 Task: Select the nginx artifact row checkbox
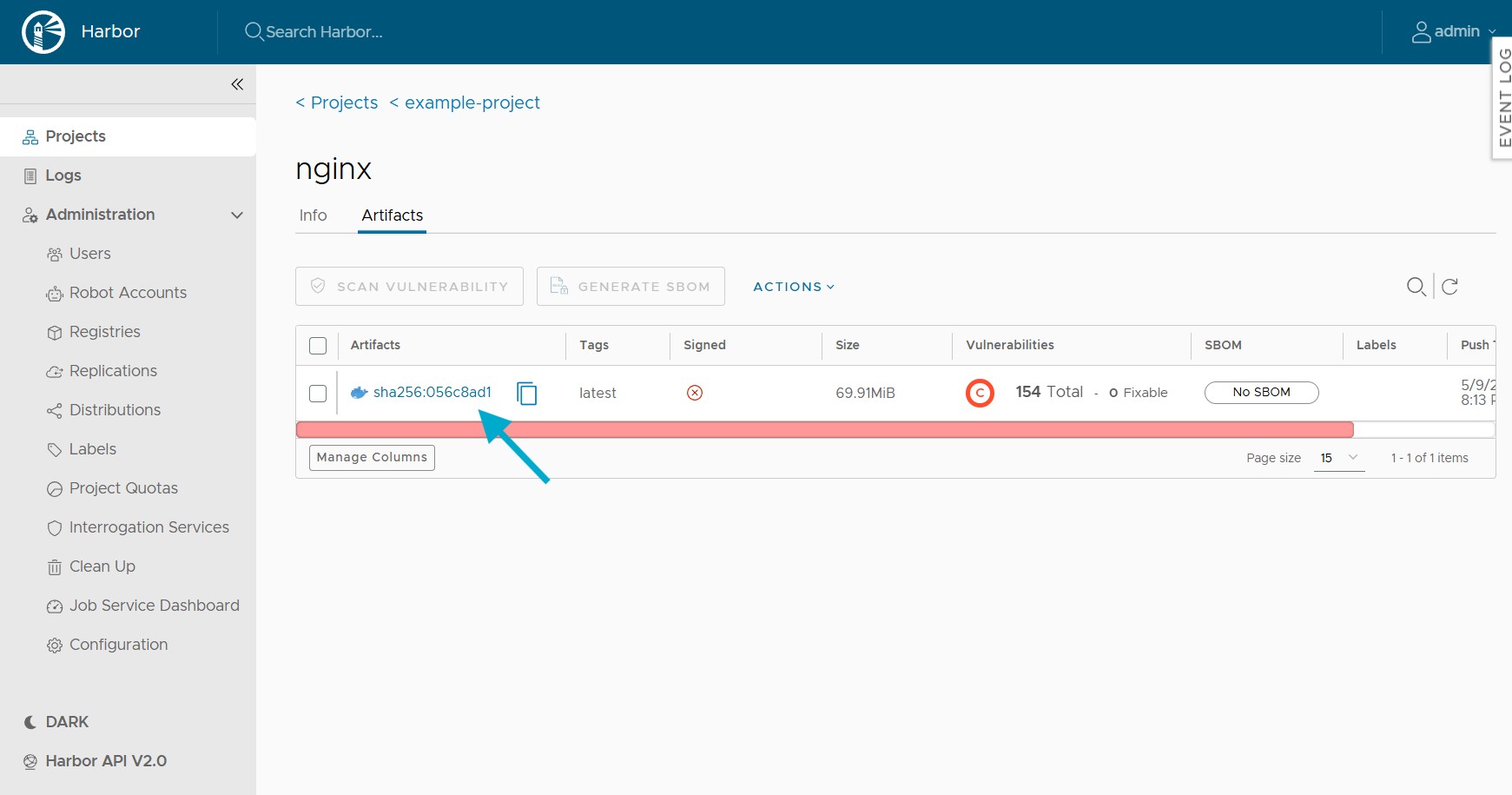(317, 393)
